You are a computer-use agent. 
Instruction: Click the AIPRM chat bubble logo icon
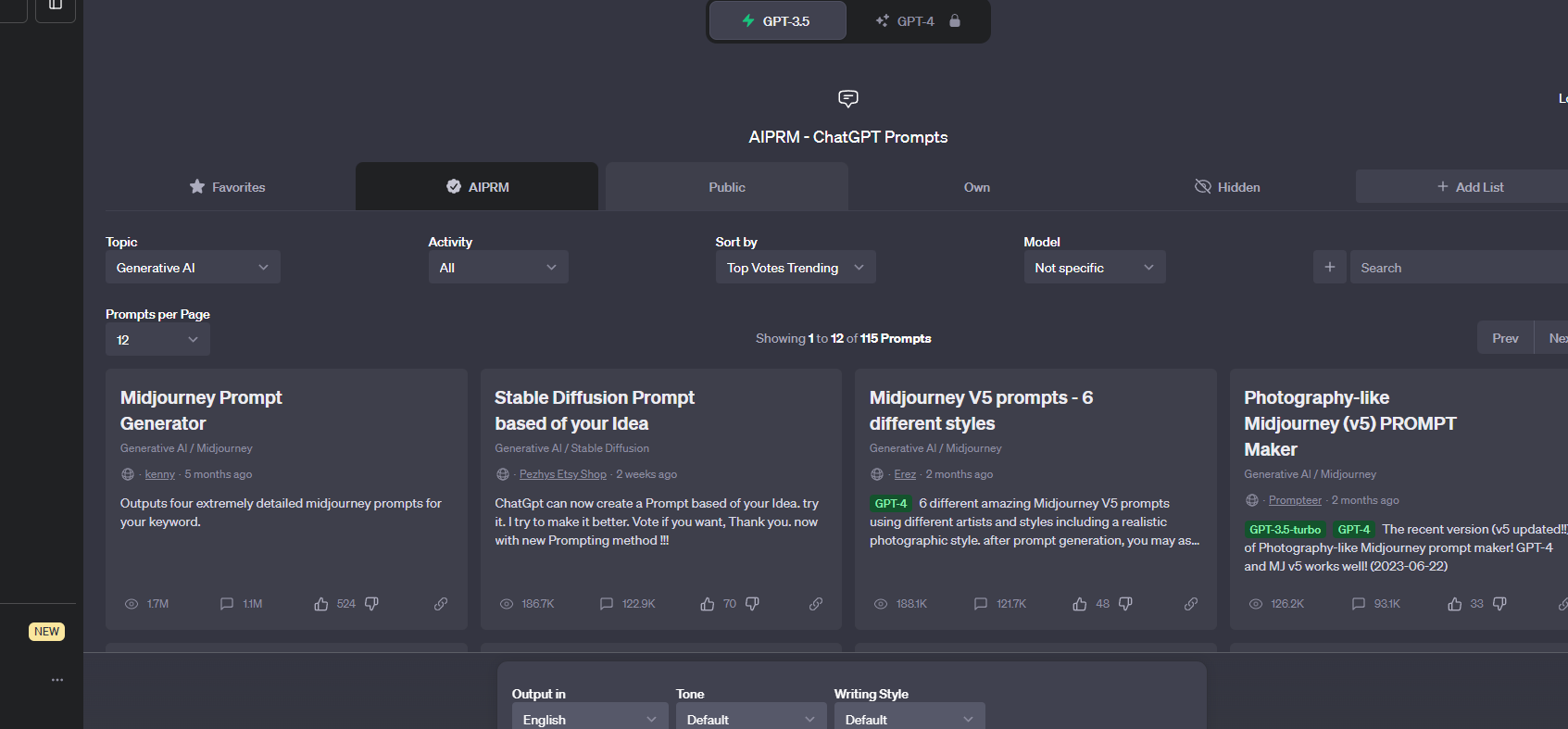coord(848,98)
